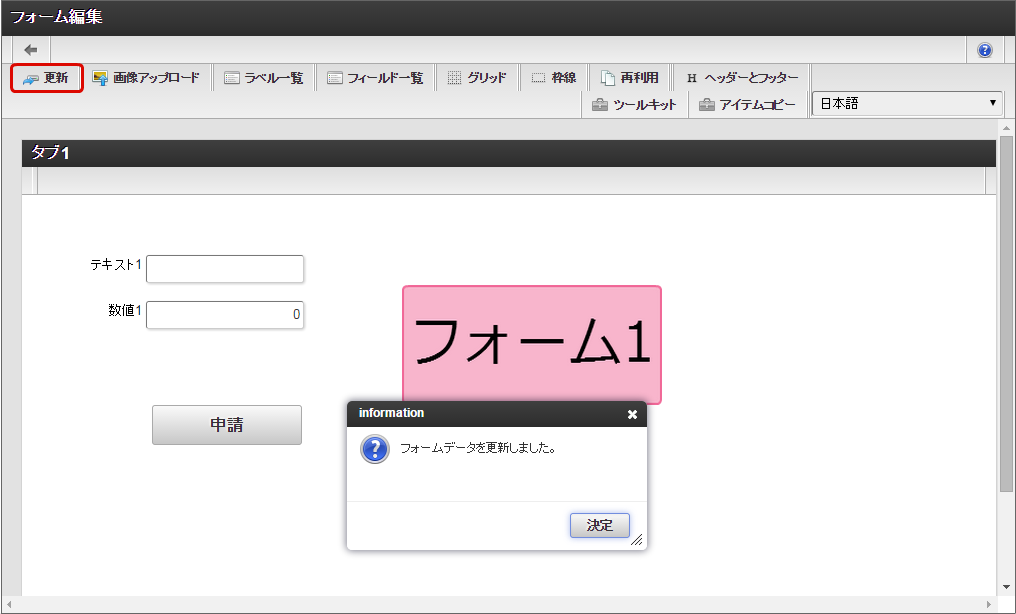Click the back arrow to leave form editing
1016x614 pixels.
coord(30,49)
